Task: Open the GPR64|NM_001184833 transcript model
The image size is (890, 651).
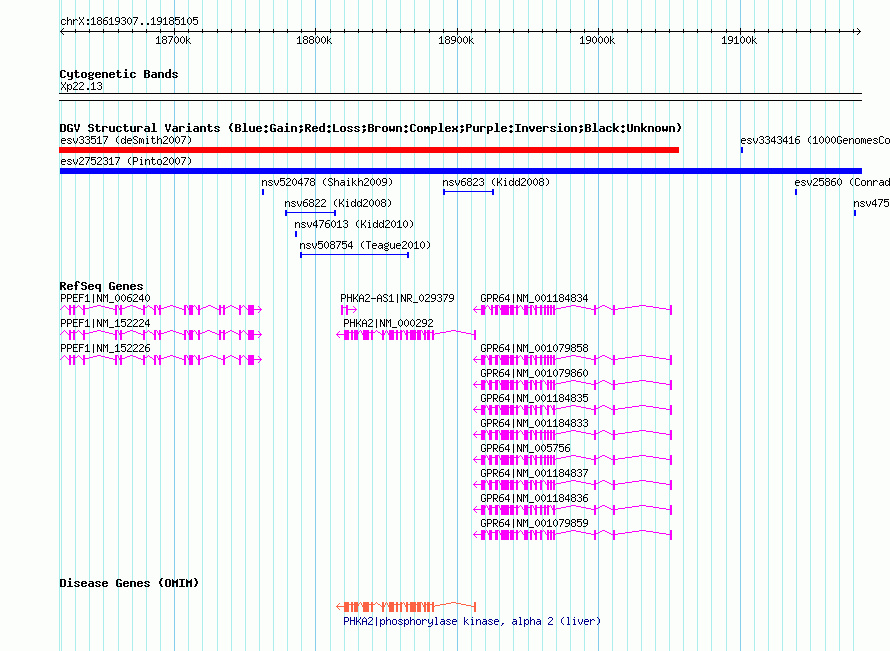Action: tap(573, 434)
